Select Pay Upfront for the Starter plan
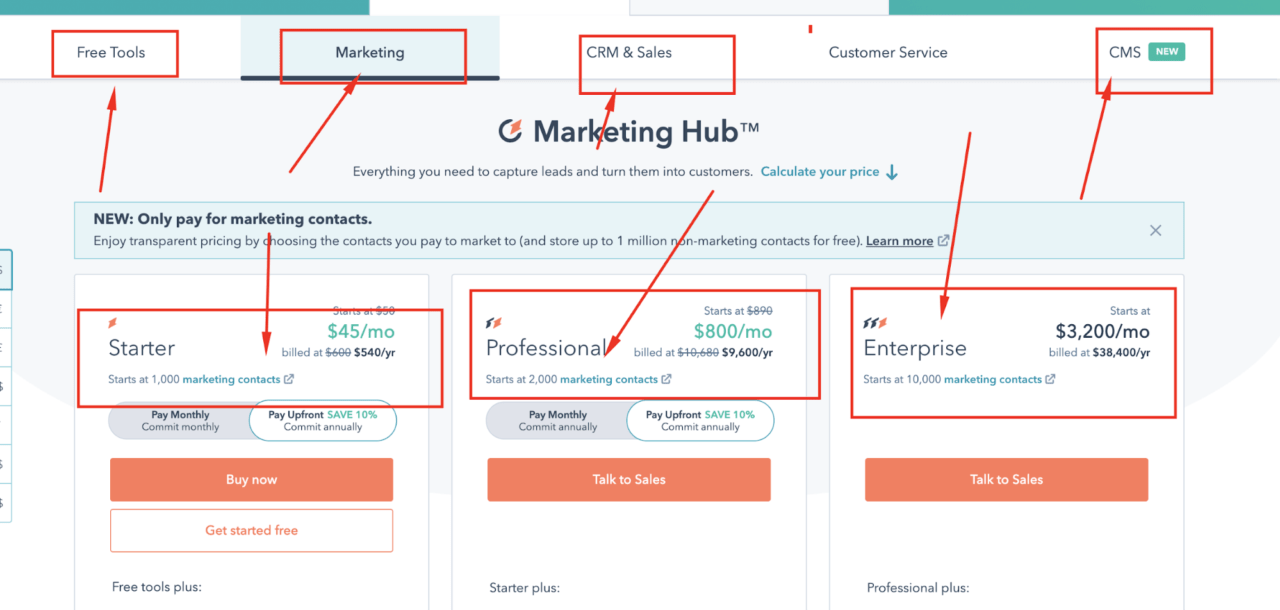The height and width of the screenshot is (610, 1280). (x=322, y=420)
